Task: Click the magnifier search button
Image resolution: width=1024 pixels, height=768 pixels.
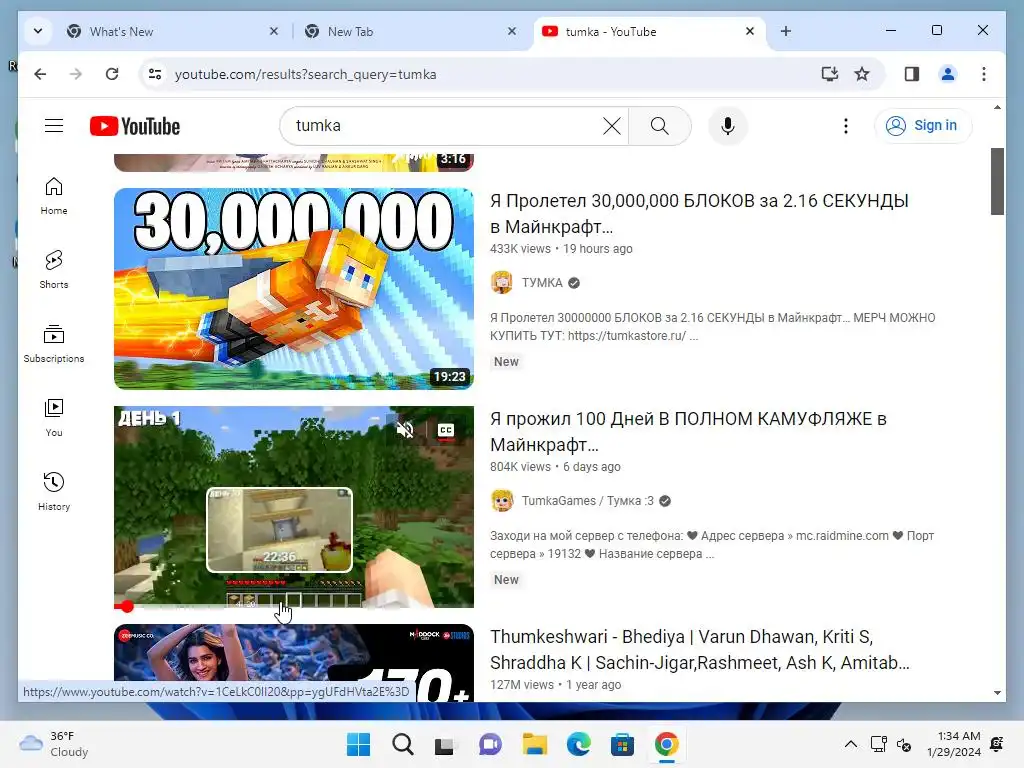Action: (x=660, y=125)
